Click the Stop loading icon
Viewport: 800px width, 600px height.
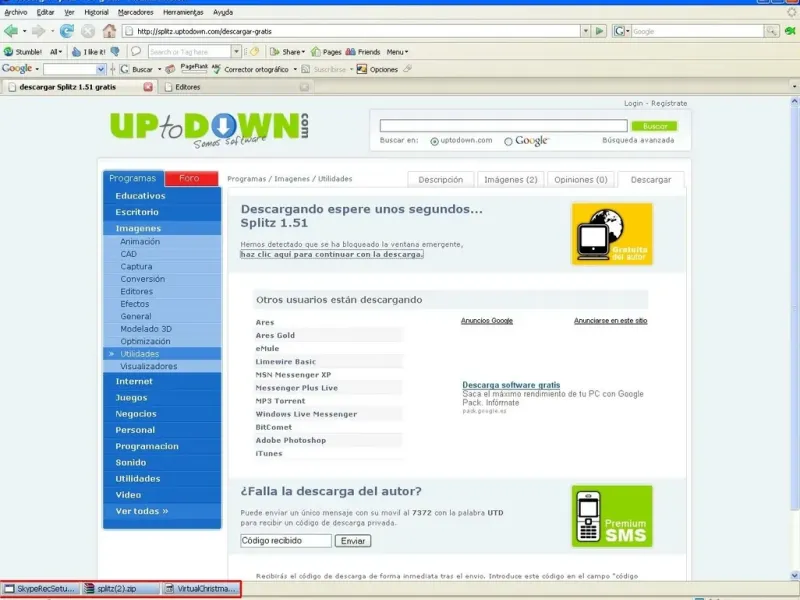point(88,32)
